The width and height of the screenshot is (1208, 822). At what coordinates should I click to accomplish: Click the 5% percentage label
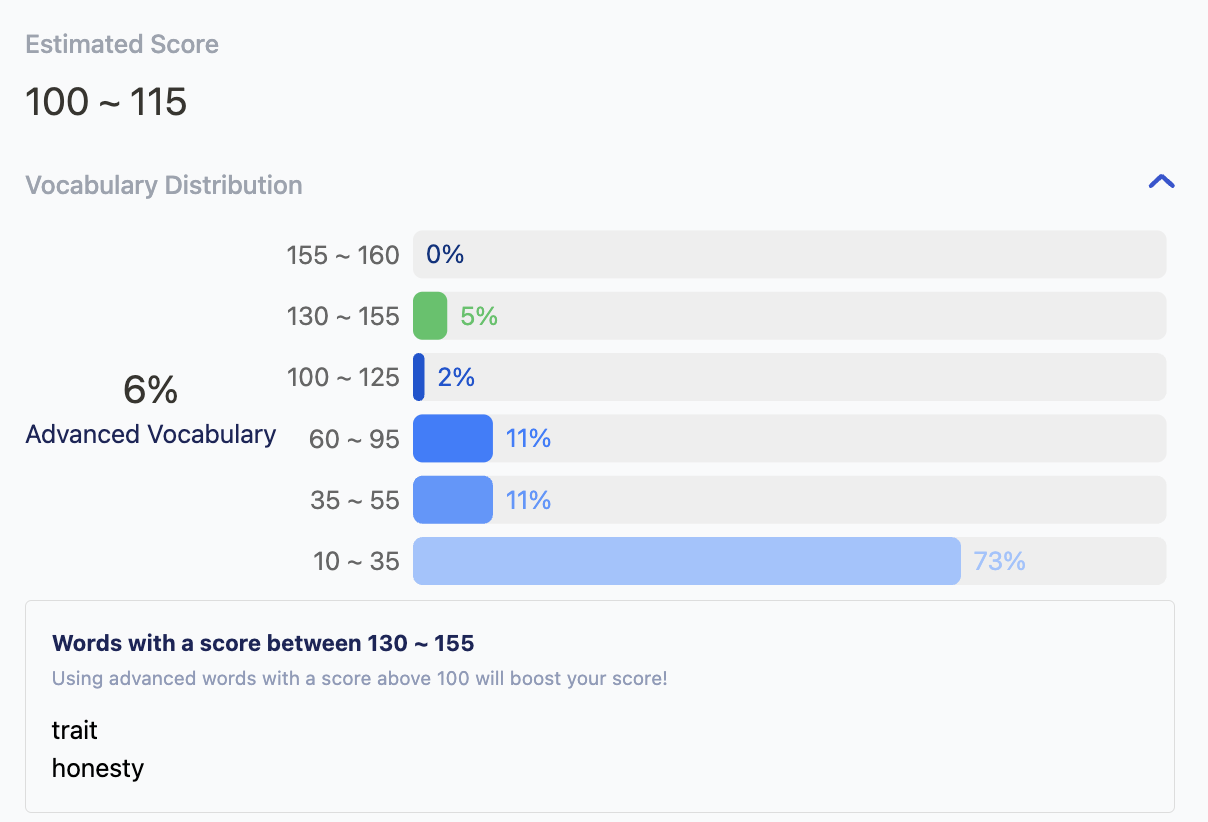pos(479,316)
